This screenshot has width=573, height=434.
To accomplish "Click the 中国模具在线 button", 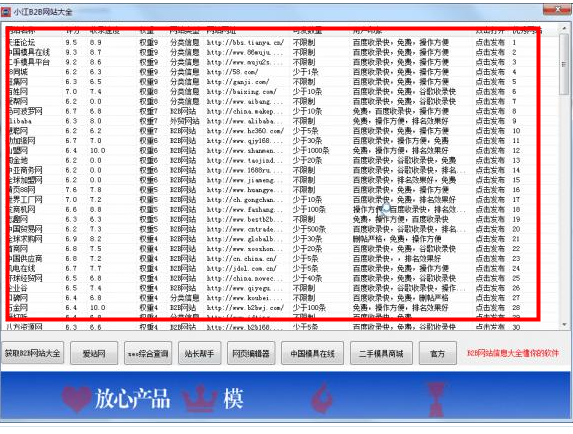I will pos(312,353).
